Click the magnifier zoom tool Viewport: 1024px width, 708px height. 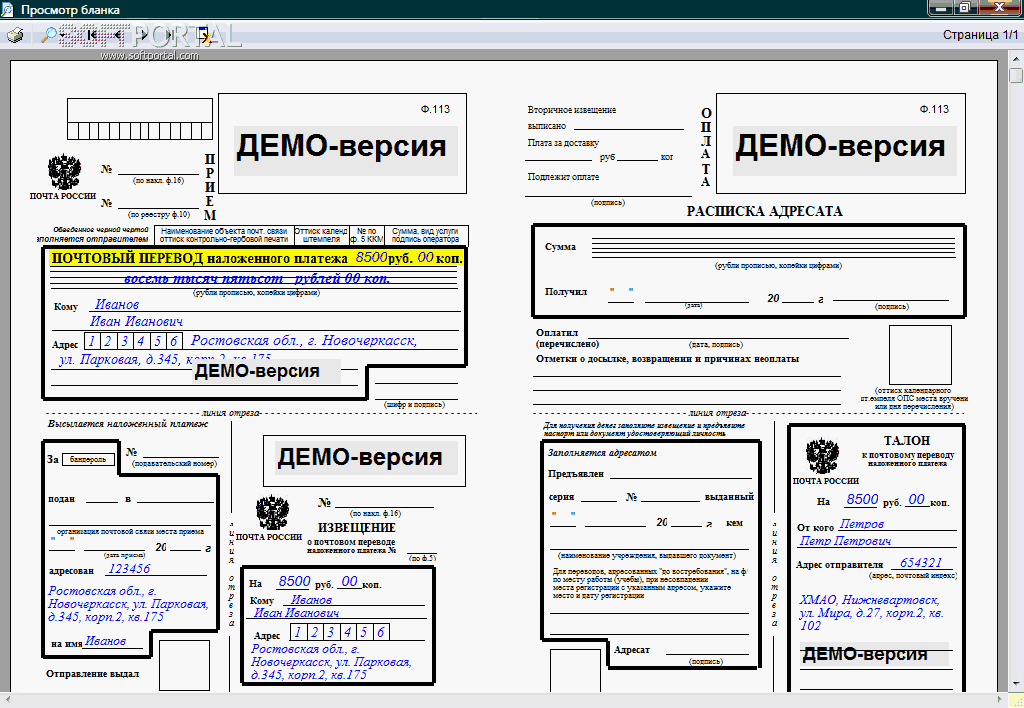tap(48, 35)
